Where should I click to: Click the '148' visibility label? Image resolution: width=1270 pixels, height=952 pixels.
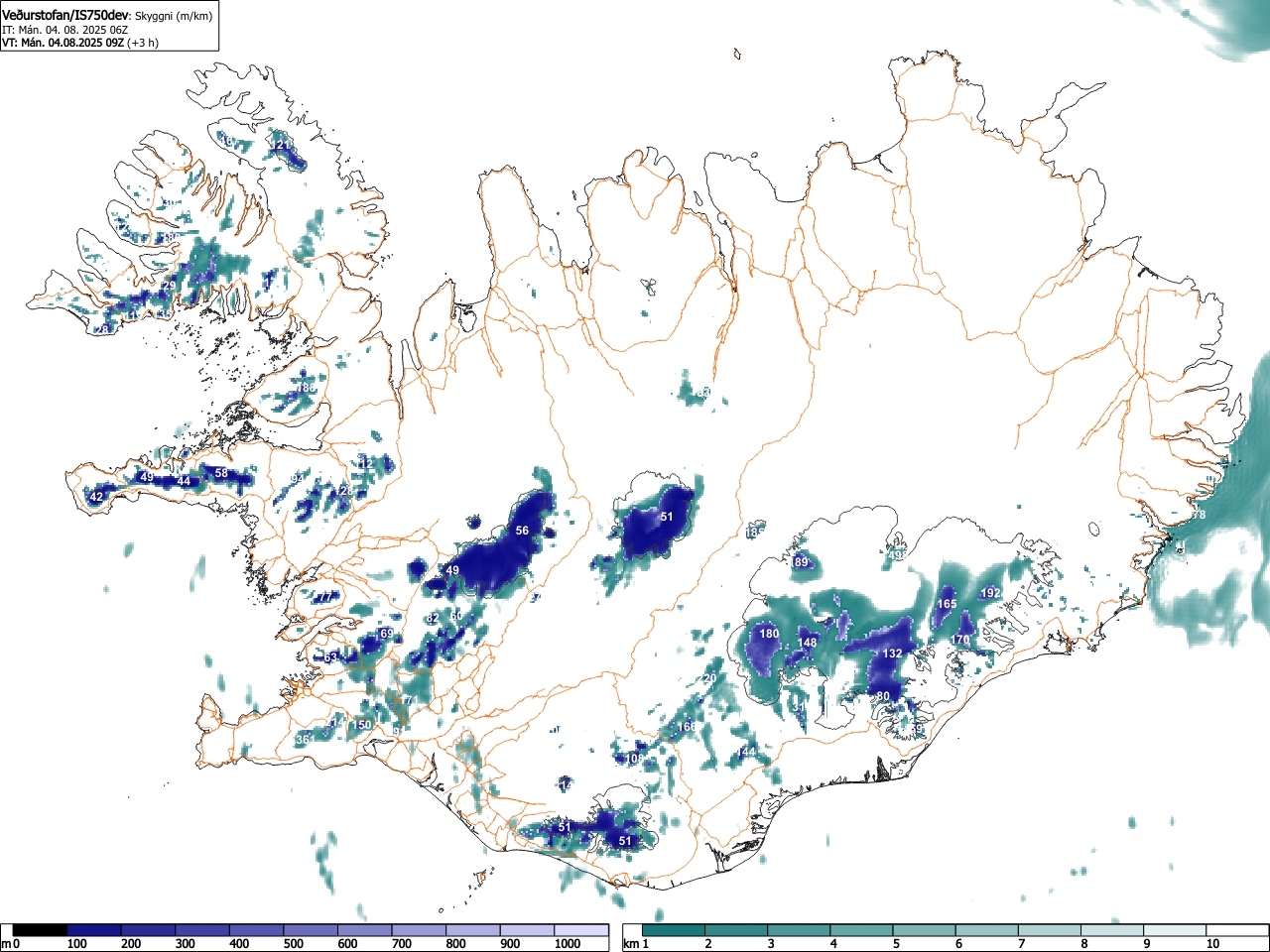tap(808, 643)
